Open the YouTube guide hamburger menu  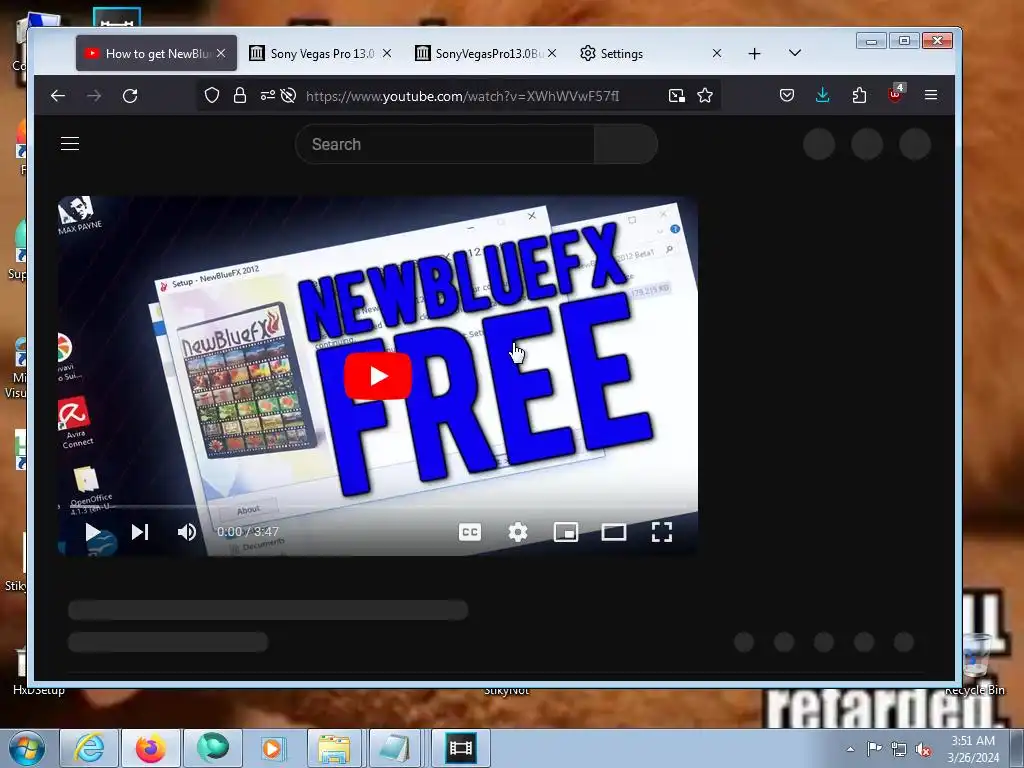[70, 144]
